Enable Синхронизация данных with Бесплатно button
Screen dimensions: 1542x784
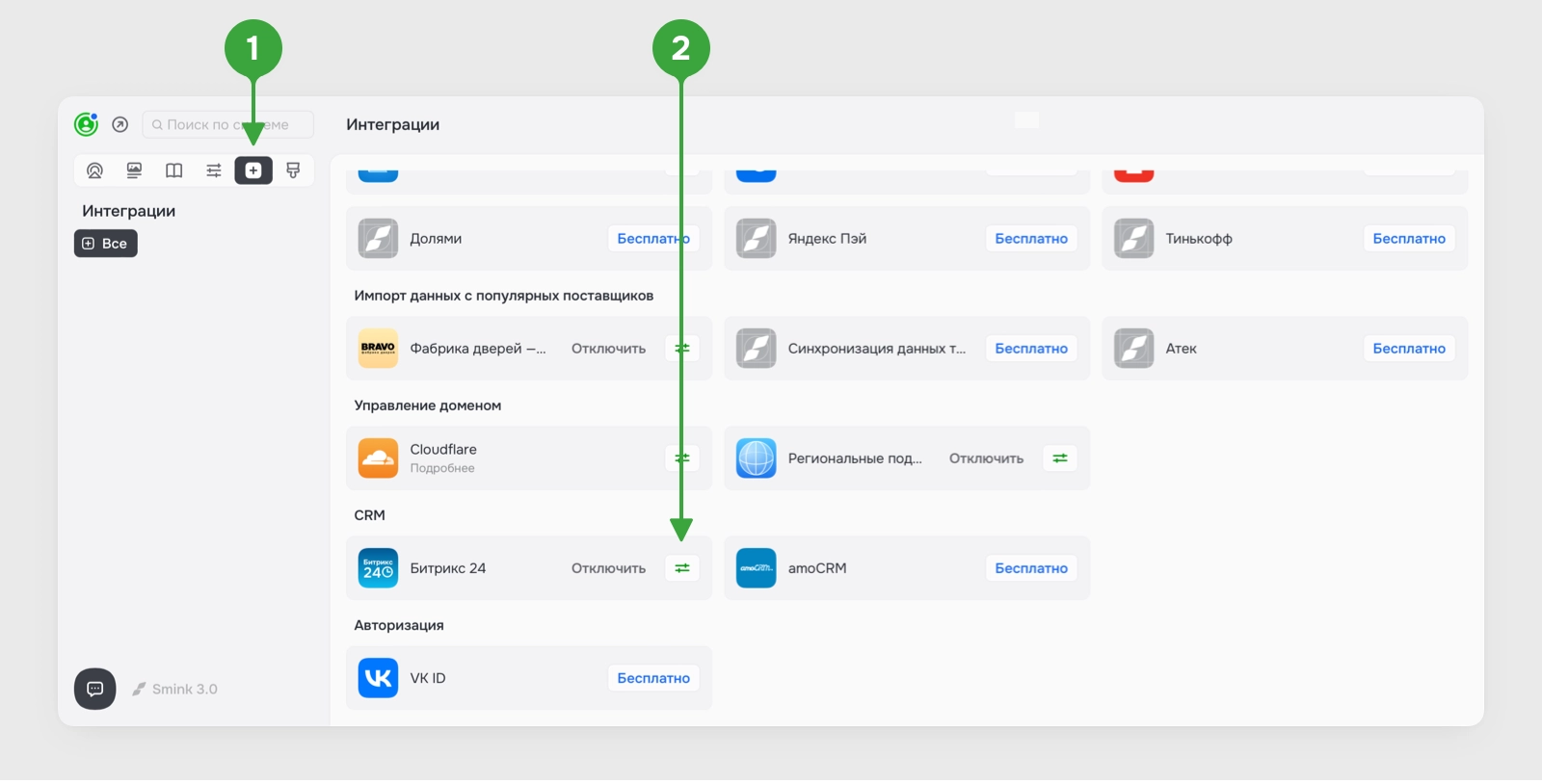[1031, 349]
